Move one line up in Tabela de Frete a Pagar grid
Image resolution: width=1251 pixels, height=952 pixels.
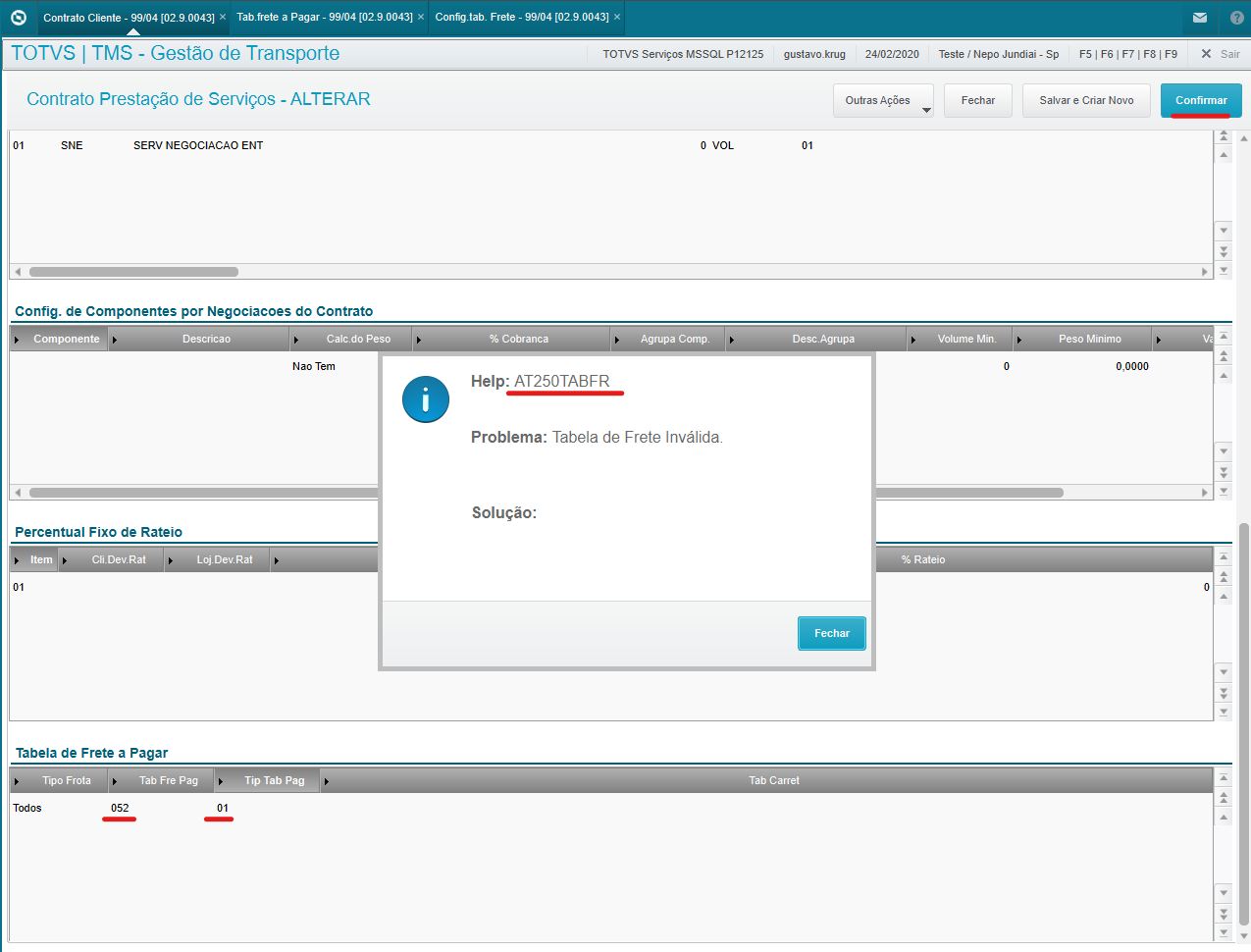(1224, 817)
